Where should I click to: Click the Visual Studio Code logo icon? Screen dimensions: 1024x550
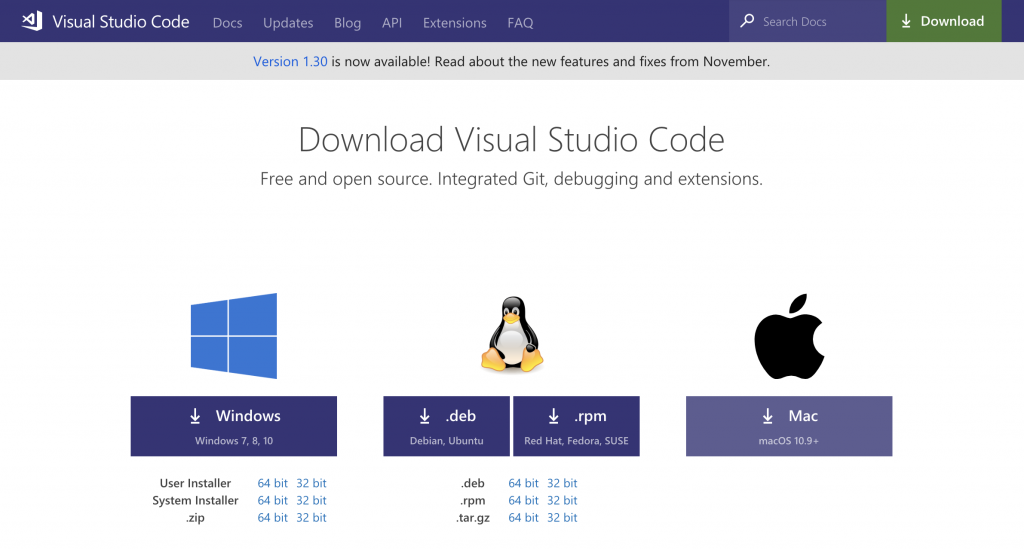(x=32, y=21)
